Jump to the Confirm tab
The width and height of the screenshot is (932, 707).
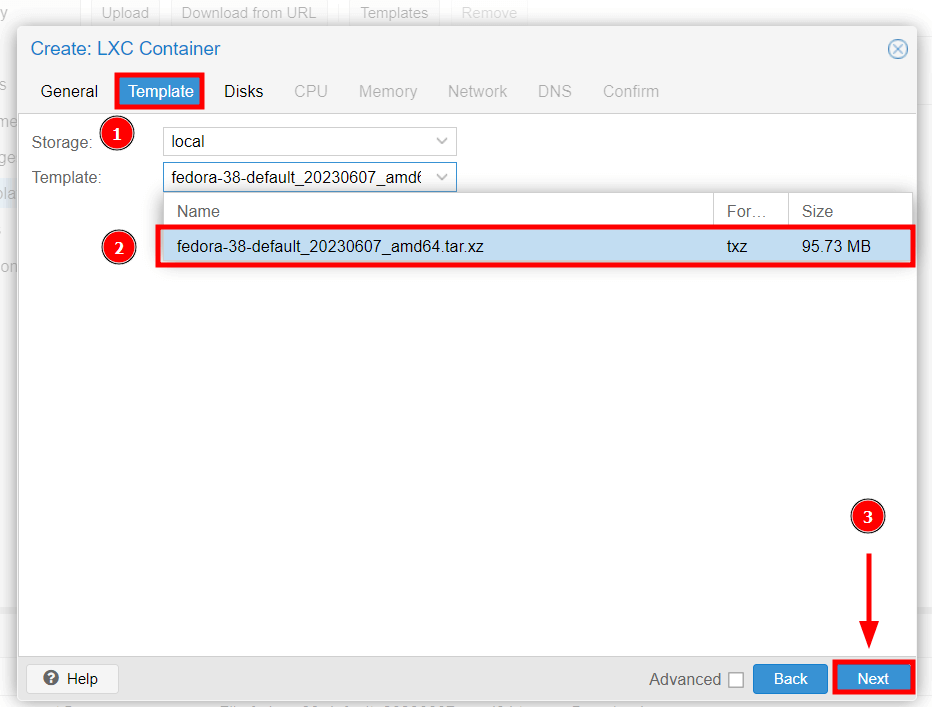pyautogui.click(x=630, y=91)
